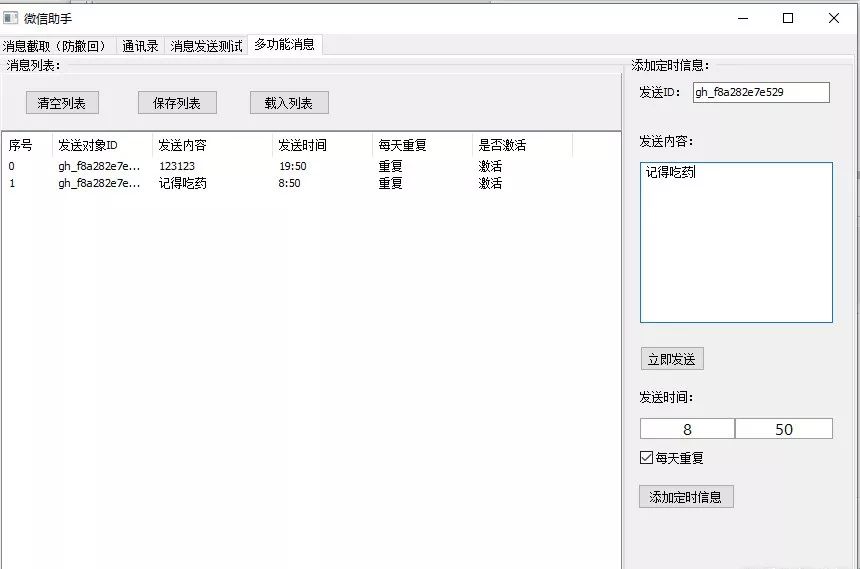This screenshot has width=860, height=569.
Task: Open the 消息截取（防撤回） tab
Action: click(57, 46)
